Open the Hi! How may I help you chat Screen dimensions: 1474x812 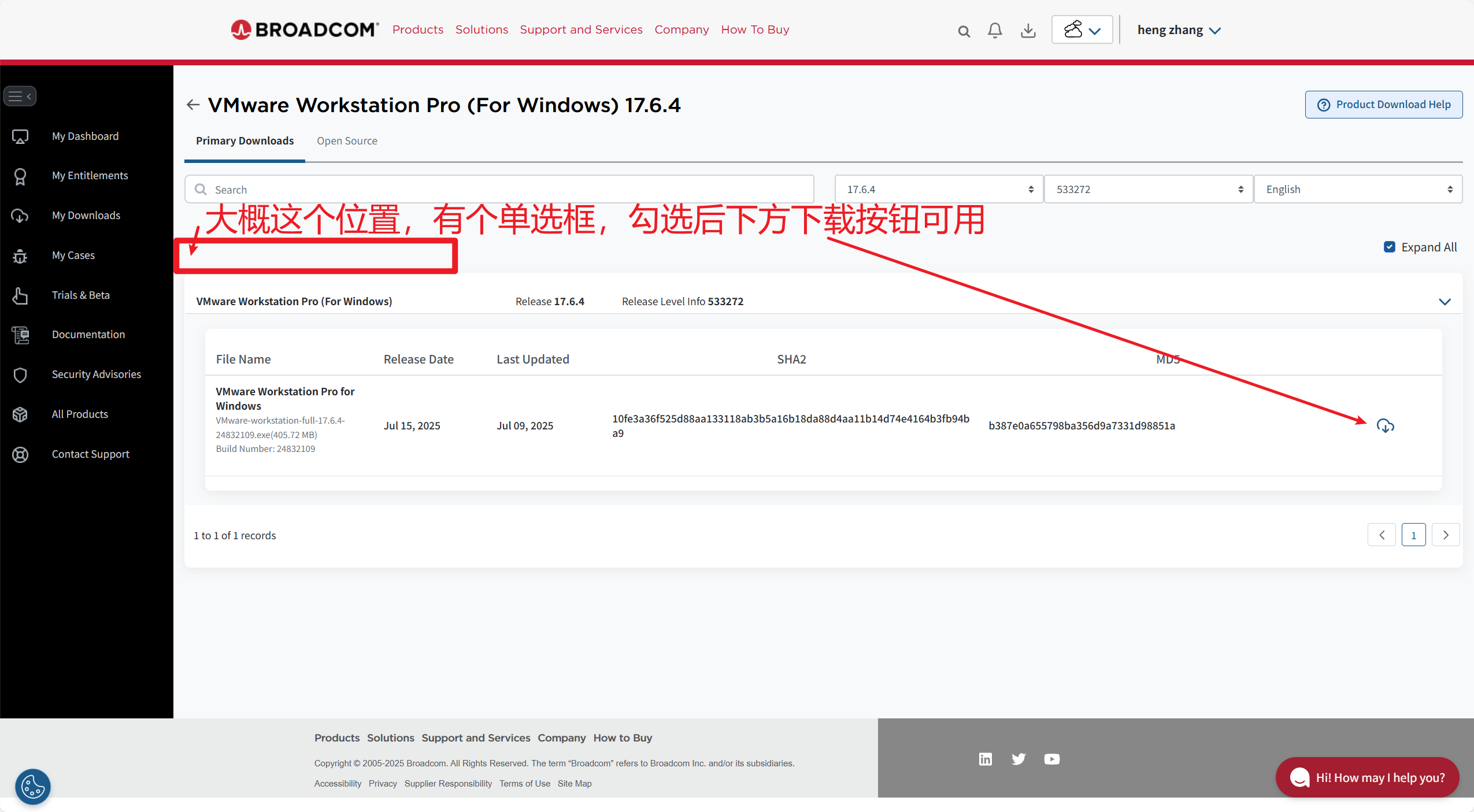point(1367,777)
